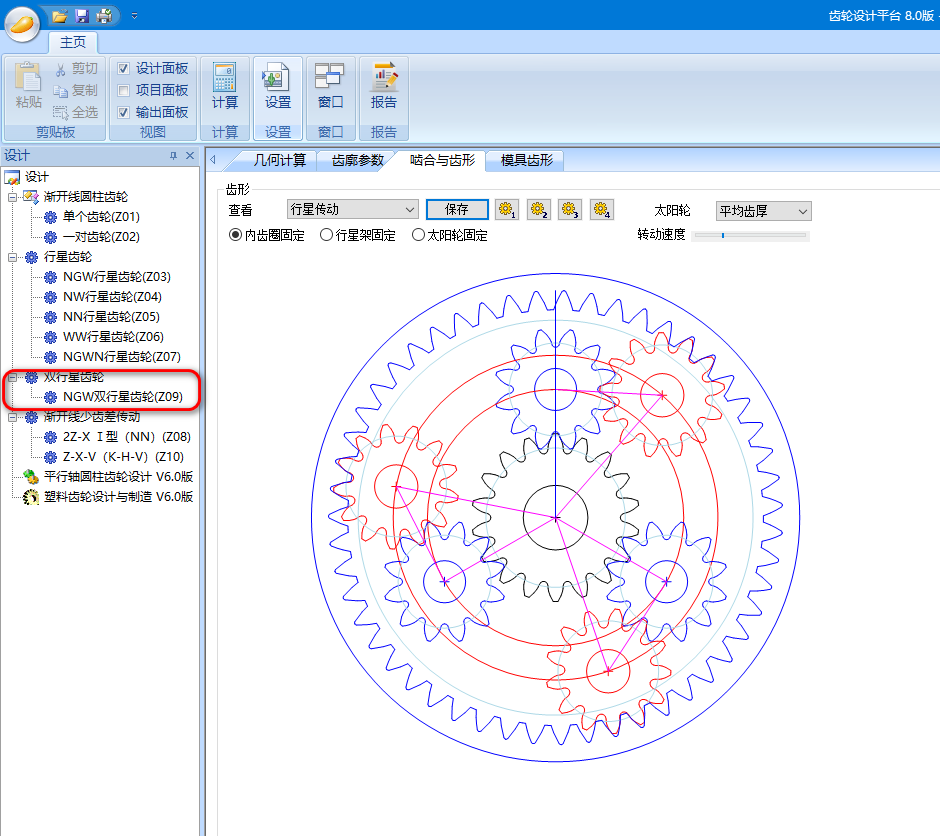Select 一对齿轮(Z02) tree item
Image resolution: width=940 pixels, height=836 pixels.
pos(101,237)
